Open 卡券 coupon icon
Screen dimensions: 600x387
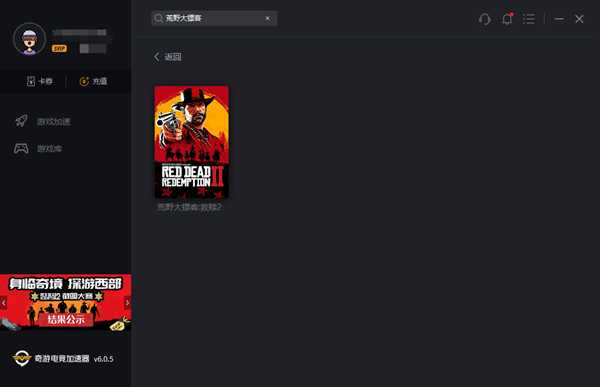pyautogui.click(x=31, y=81)
